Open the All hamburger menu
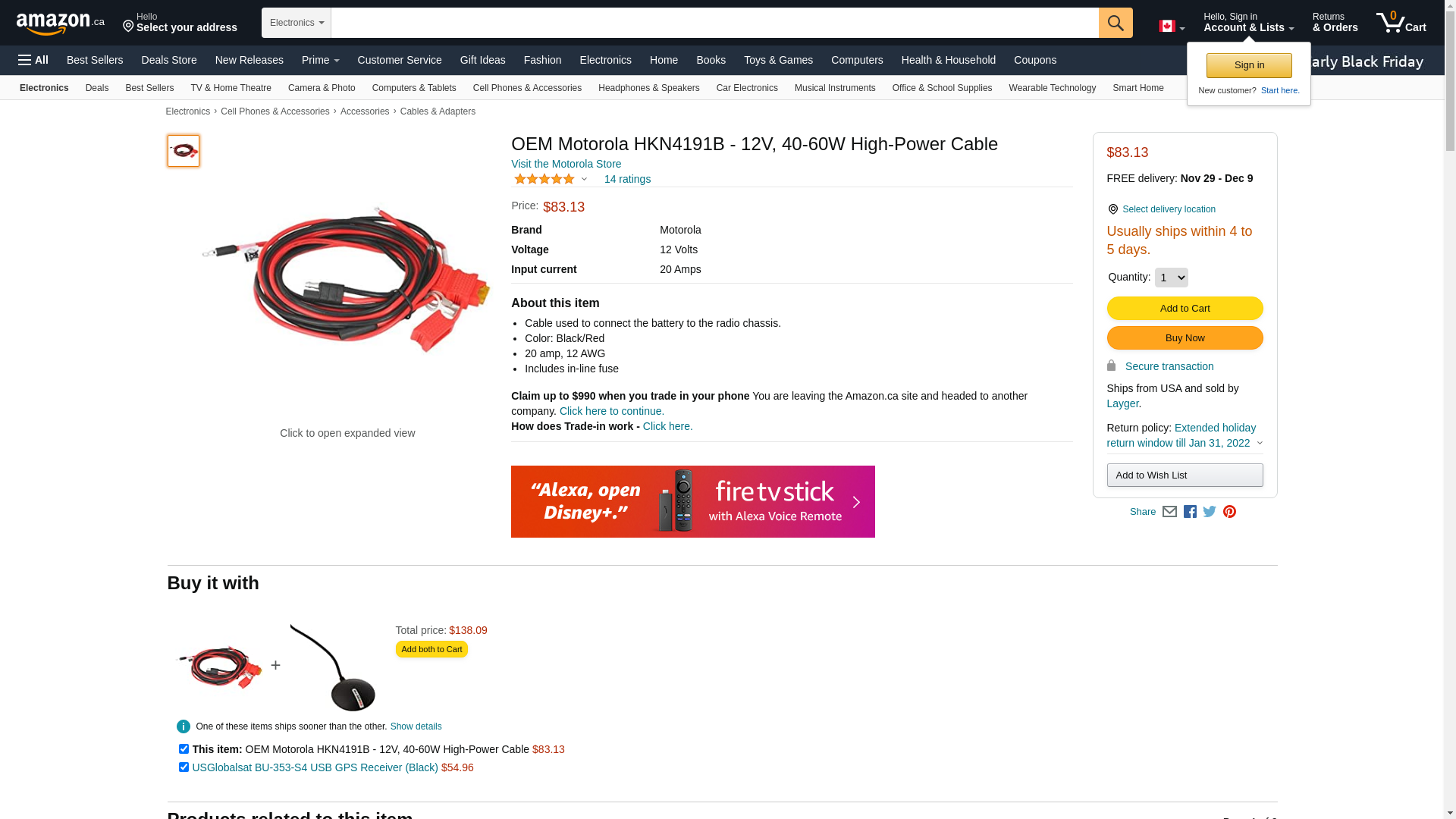Screen dimensions: 1456x819 pos(33,60)
